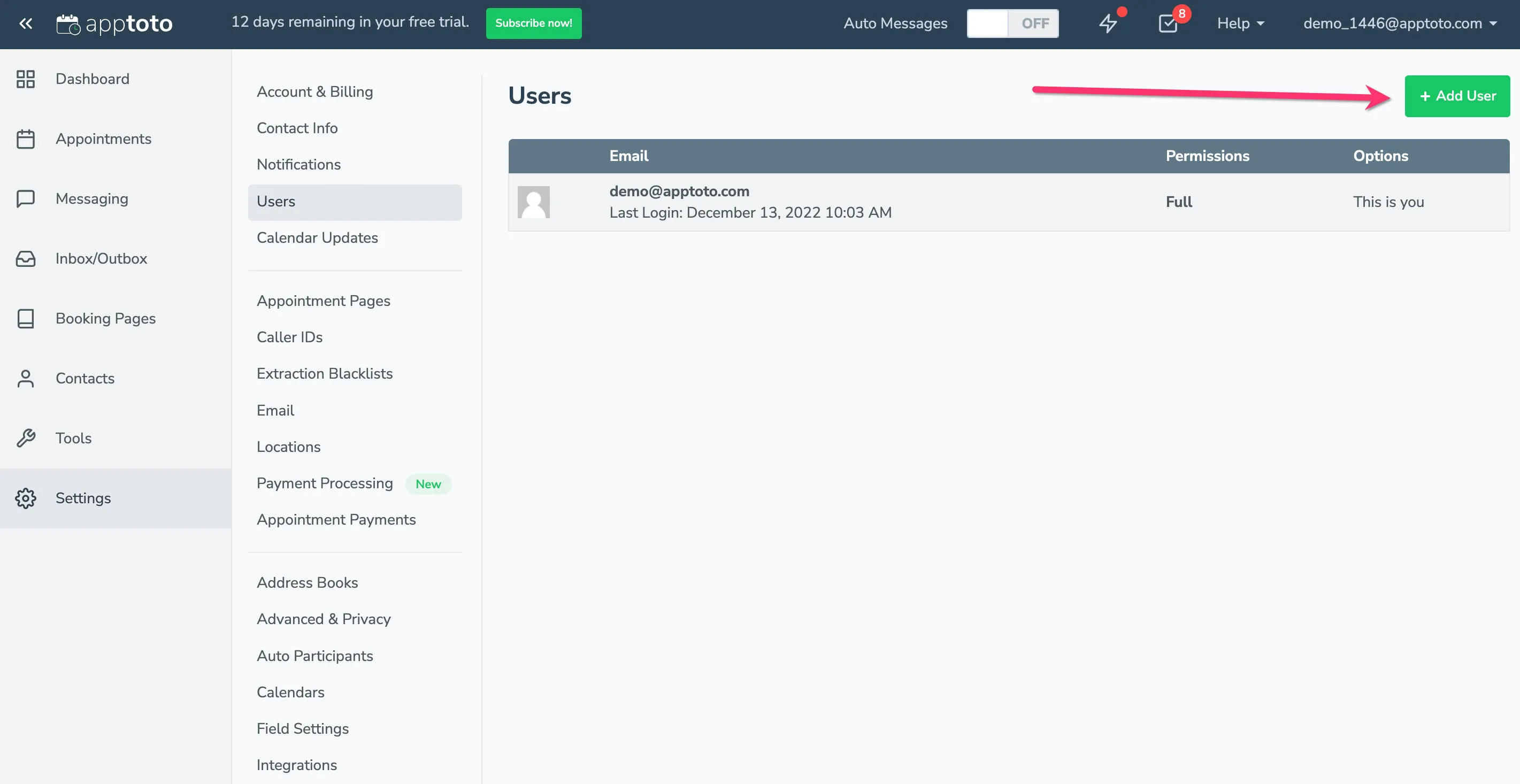Viewport: 1520px width, 784px height.
Task: View the Contacts list
Action: click(85, 378)
